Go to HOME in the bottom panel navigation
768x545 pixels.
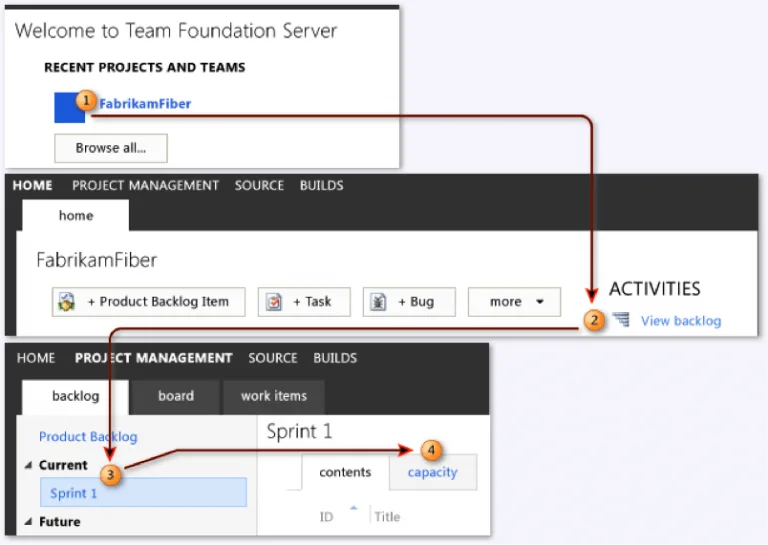(36, 358)
